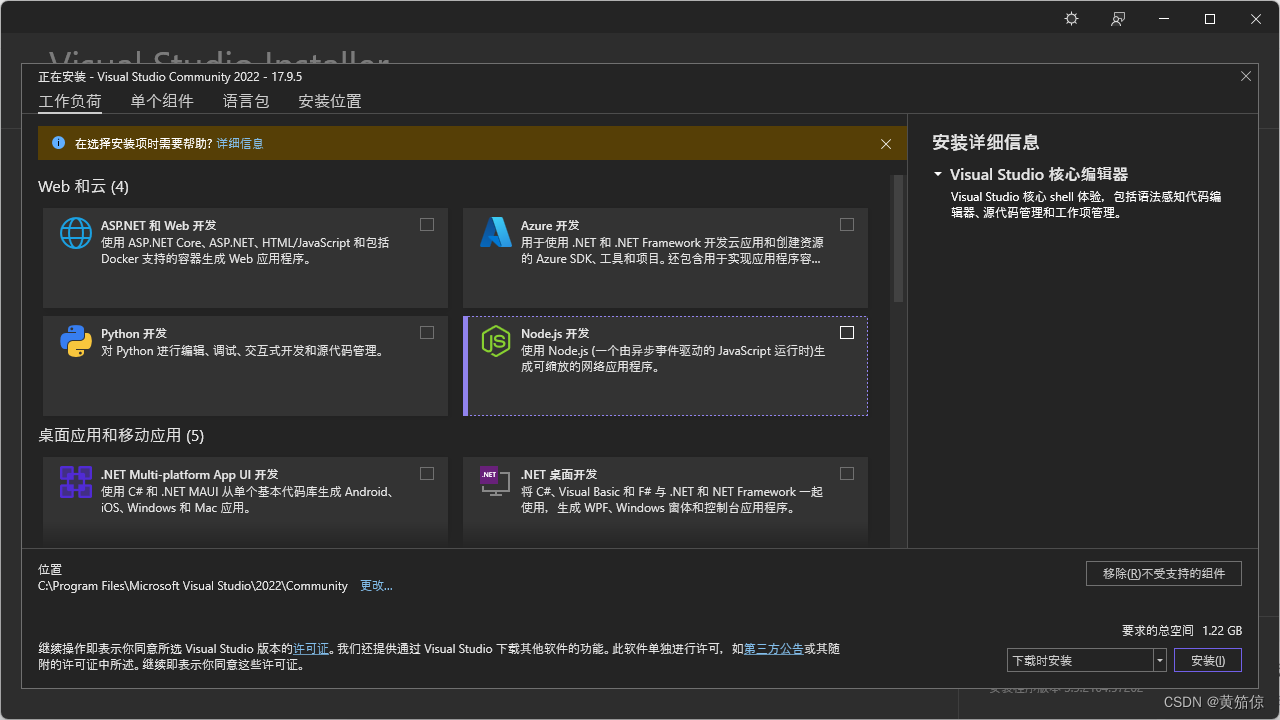Open the 语言包 tab
The height and width of the screenshot is (720, 1280).
246,101
